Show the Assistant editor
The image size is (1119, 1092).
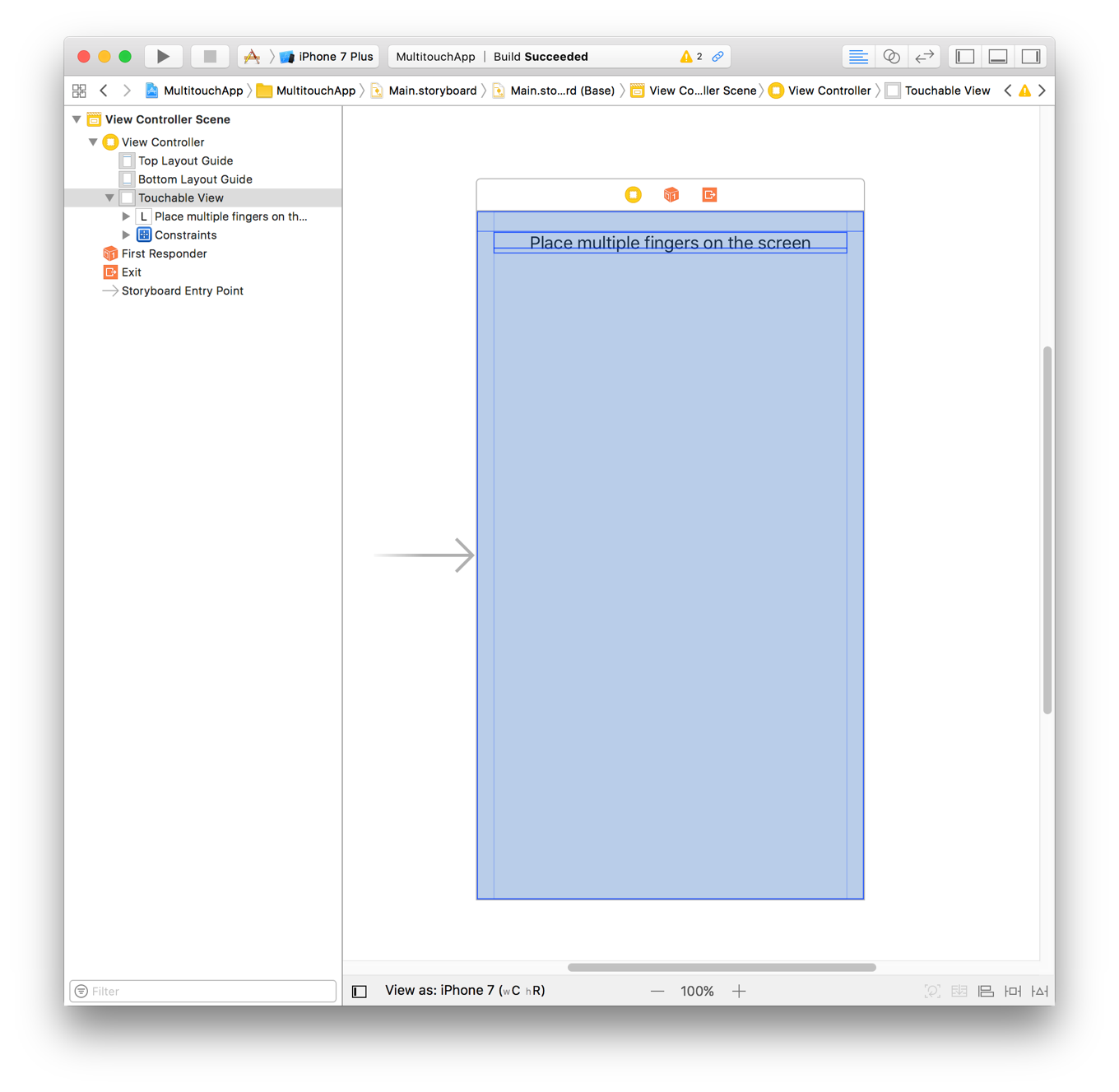click(x=891, y=57)
